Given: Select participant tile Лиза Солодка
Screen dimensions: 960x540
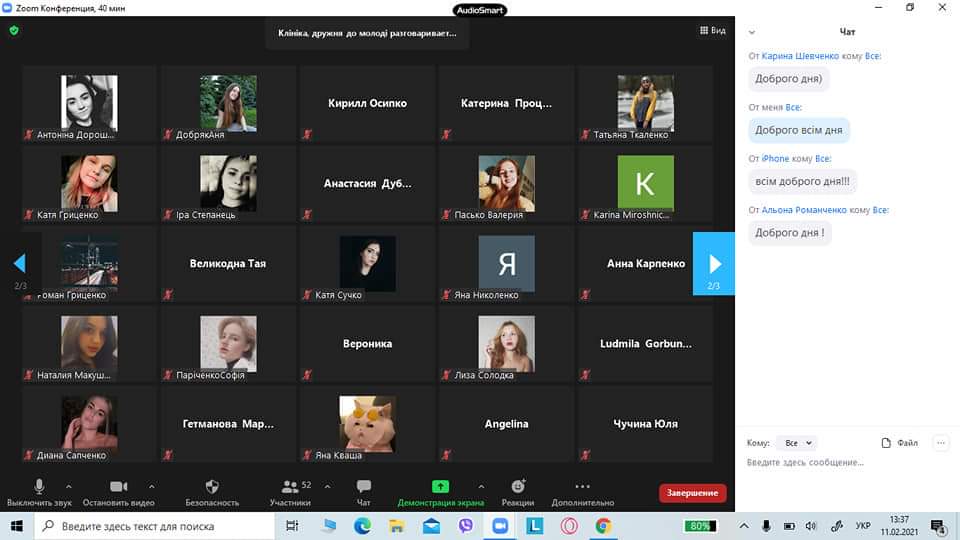Looking at the screenshot, I should [x=506, y=345].
